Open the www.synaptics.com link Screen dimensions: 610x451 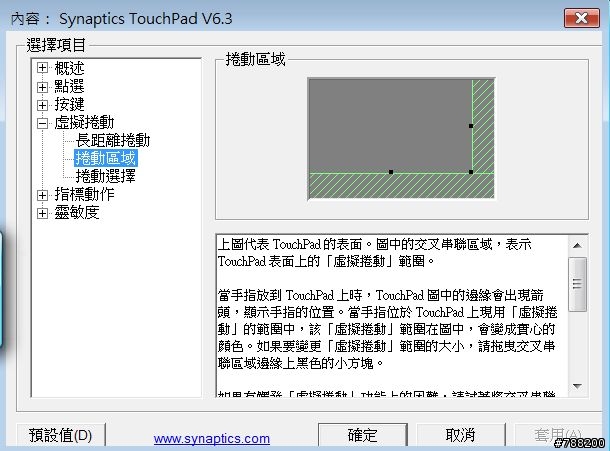click(212, 439)
